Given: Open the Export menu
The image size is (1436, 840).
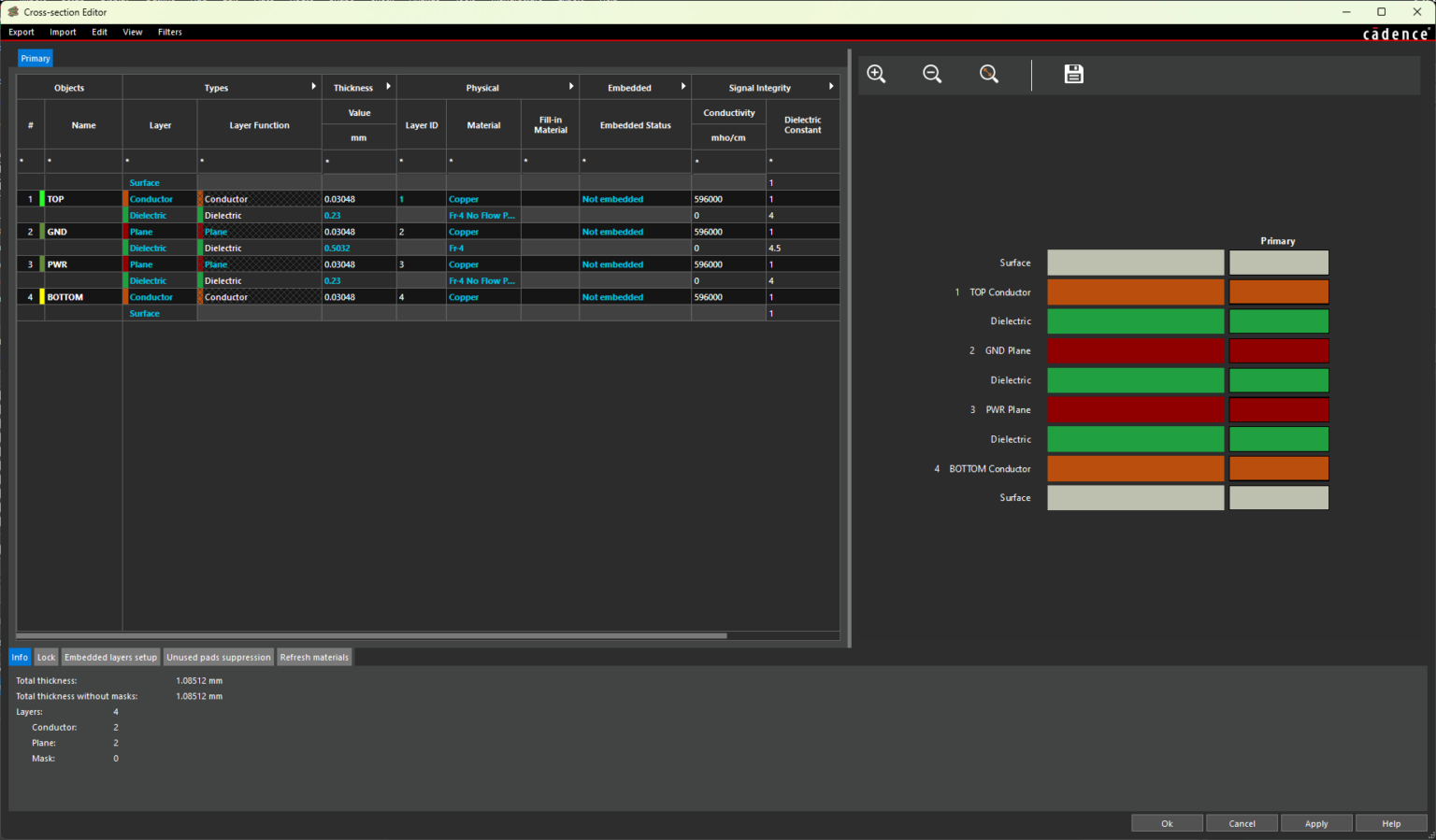Looking at the screenshot, I should (22, 32).
